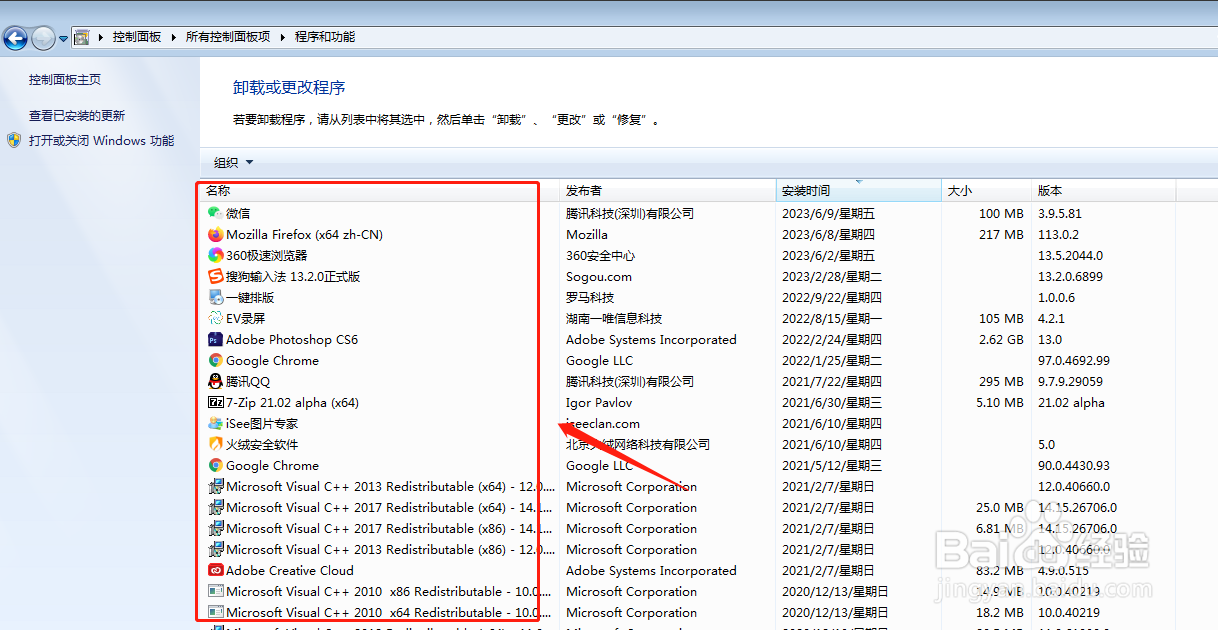Click the 腾讯QQ penguin icon

pos(215,381)
